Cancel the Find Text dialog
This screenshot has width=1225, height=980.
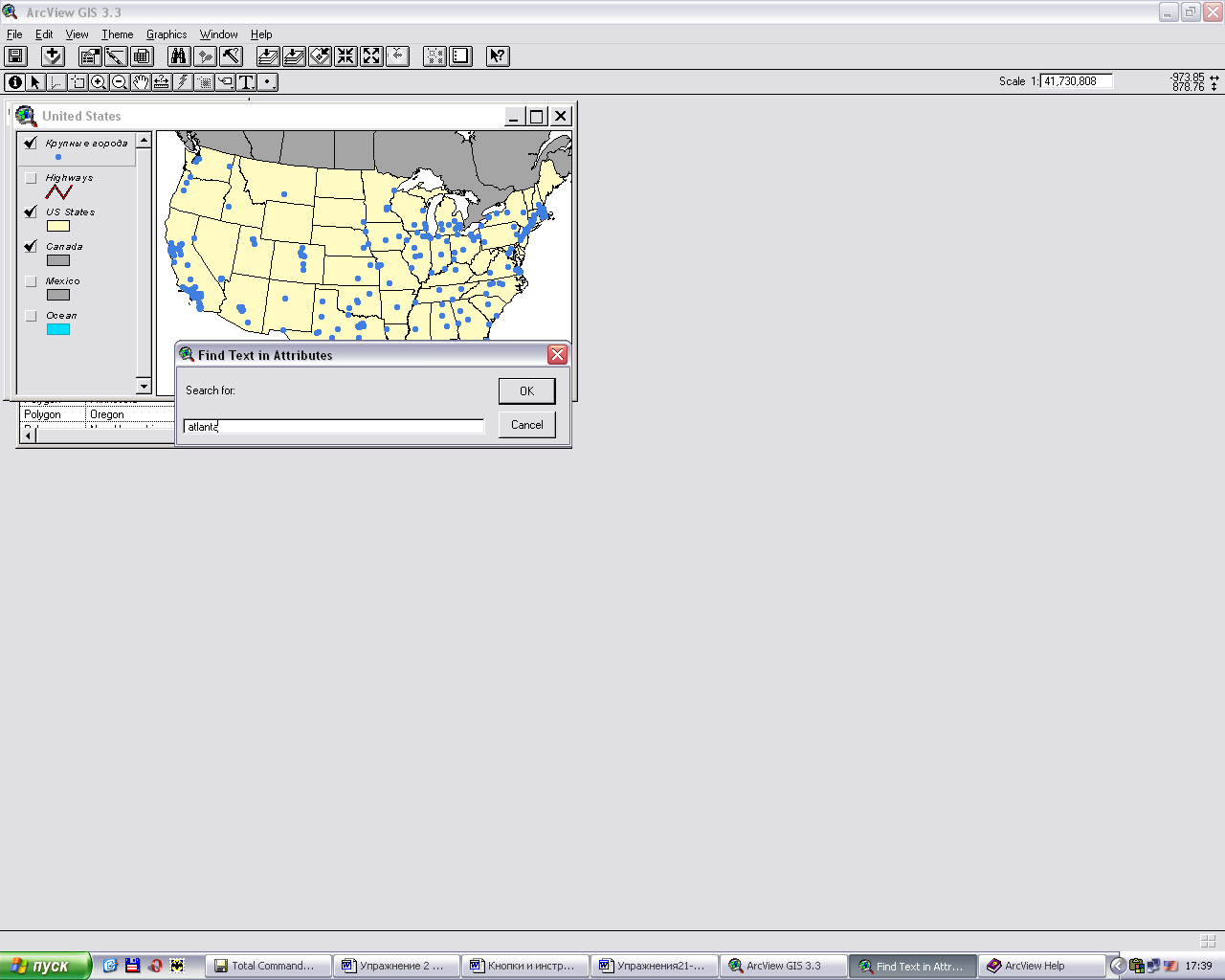(x=526, y=425)
